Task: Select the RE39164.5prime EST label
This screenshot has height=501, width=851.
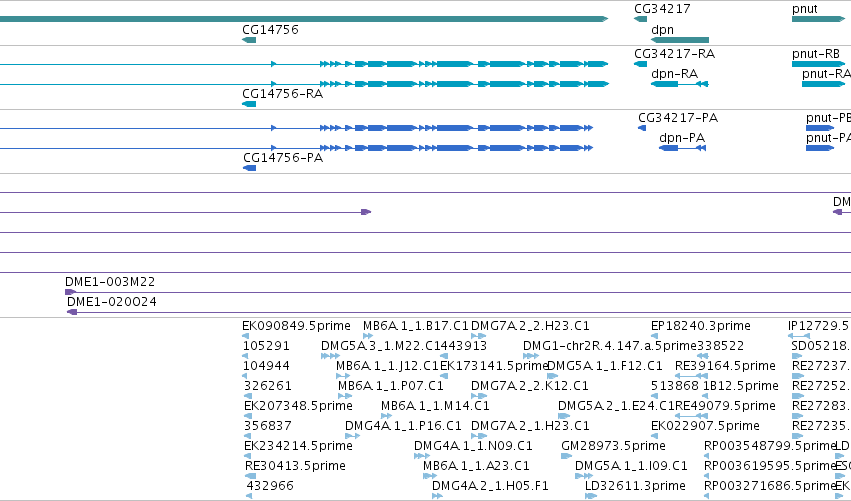Action: [x=725, y=366]
